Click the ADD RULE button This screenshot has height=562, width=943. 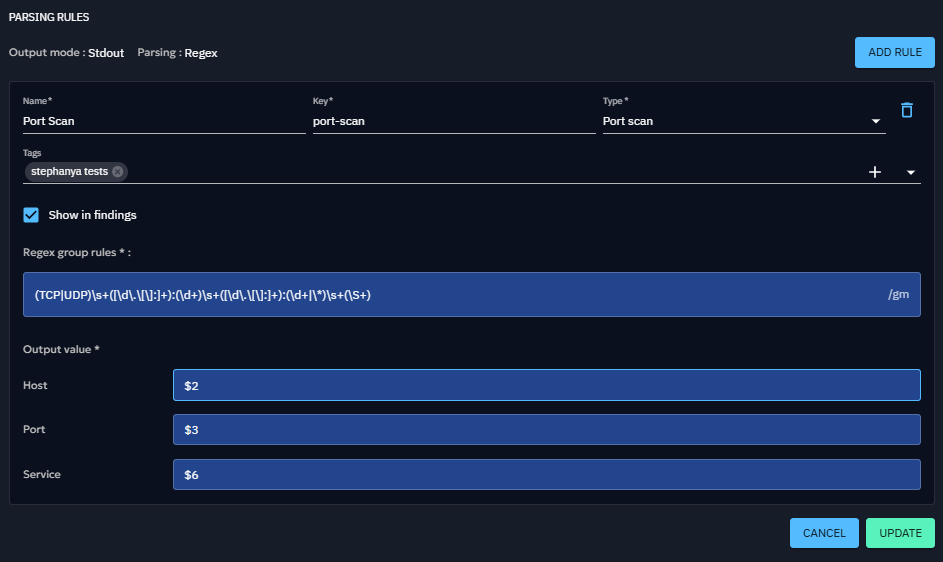click(x=894, y=52)
